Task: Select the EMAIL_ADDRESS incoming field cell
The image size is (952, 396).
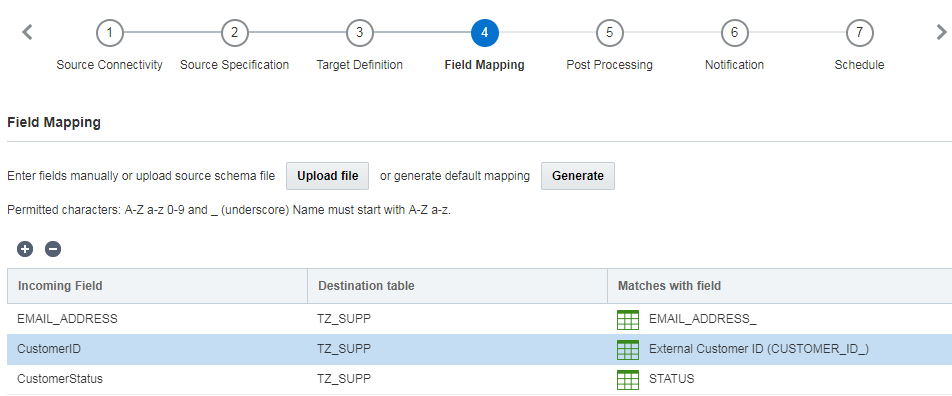Action: [x=157, y=319]
